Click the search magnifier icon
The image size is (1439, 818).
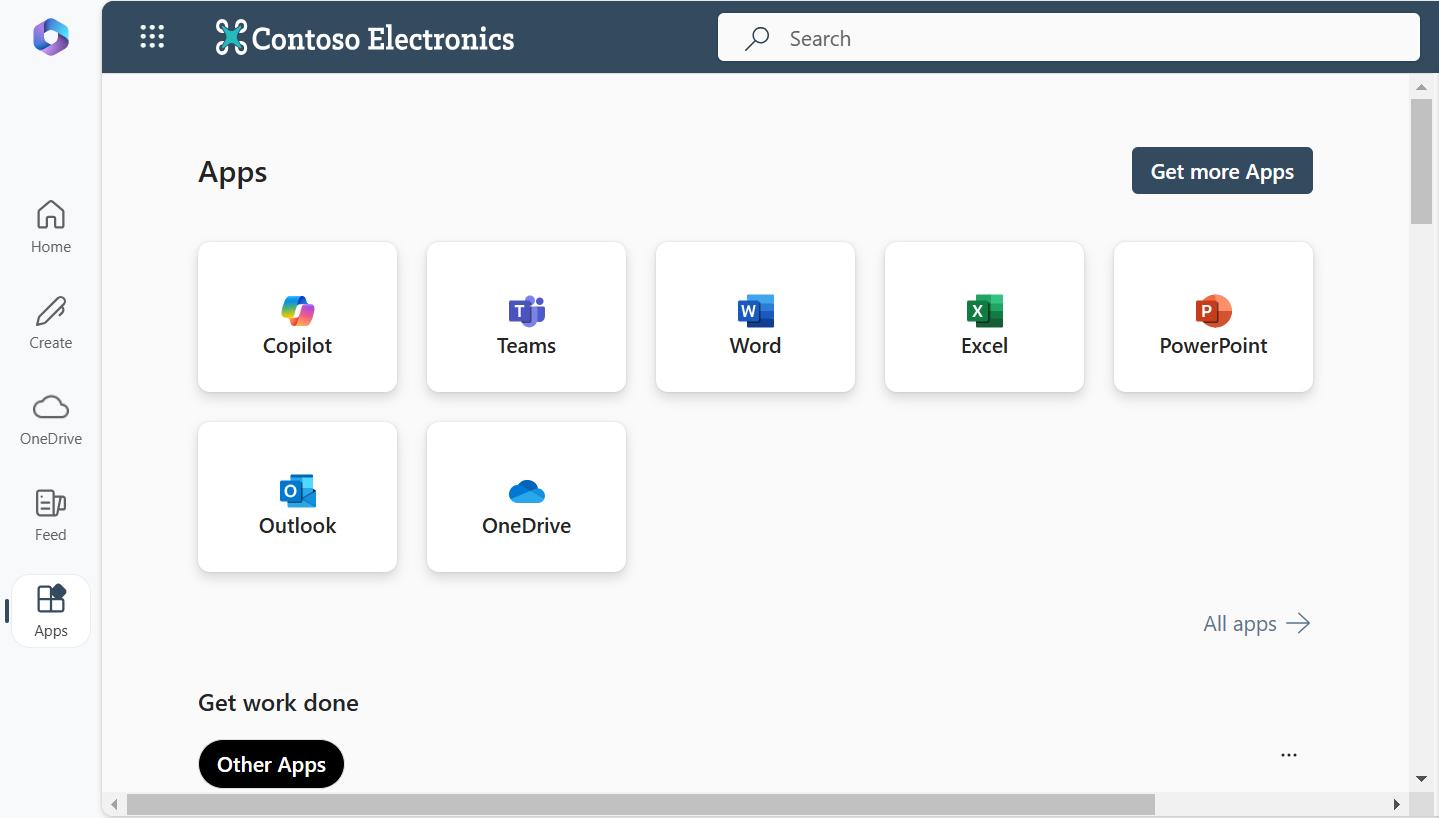pyautogui.click(x=757, y=38)
